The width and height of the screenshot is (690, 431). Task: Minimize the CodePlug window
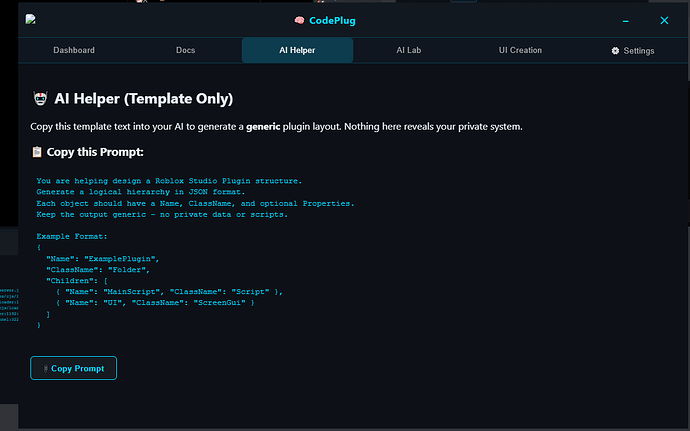point(625,21)
